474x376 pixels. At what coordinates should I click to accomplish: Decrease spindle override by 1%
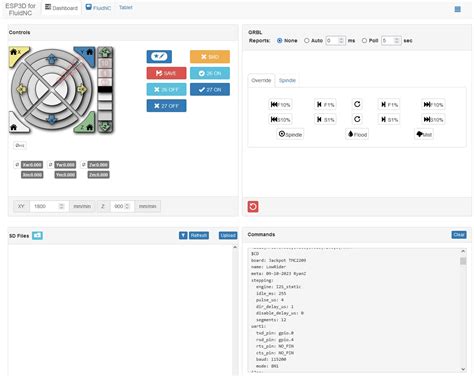(325, 119)
